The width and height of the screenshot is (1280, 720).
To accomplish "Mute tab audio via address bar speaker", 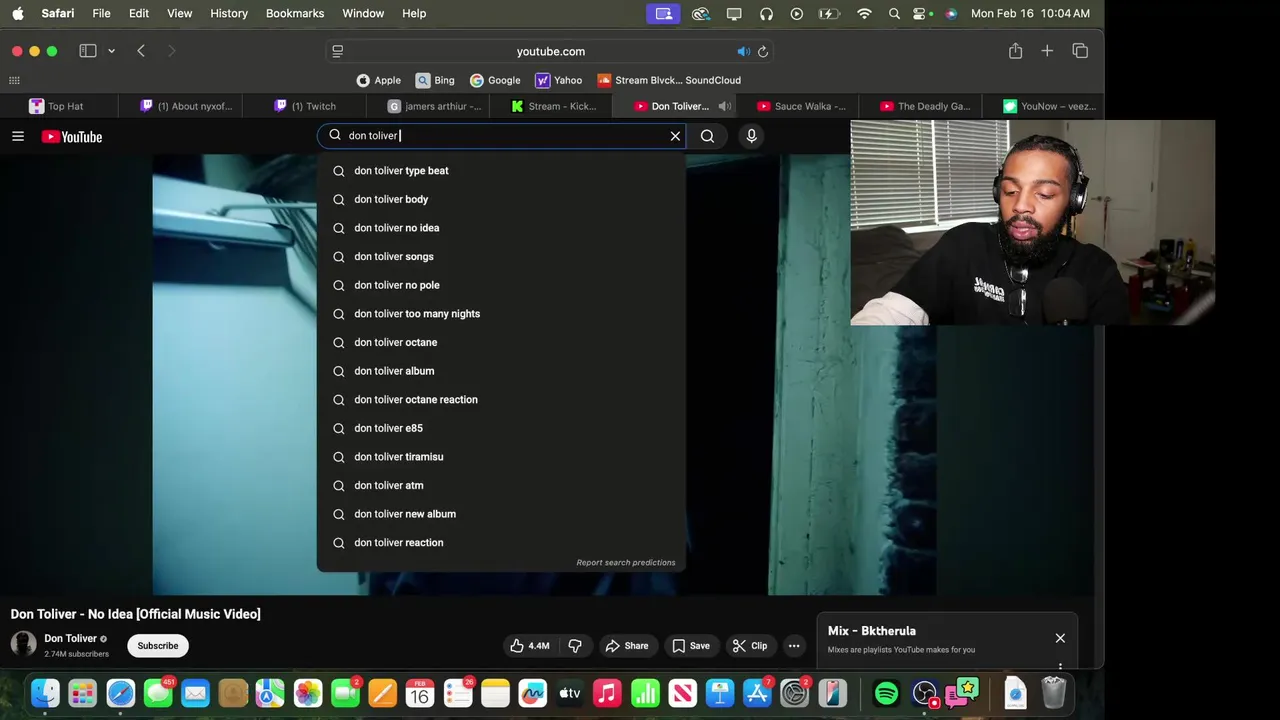I will click(743, 51).
